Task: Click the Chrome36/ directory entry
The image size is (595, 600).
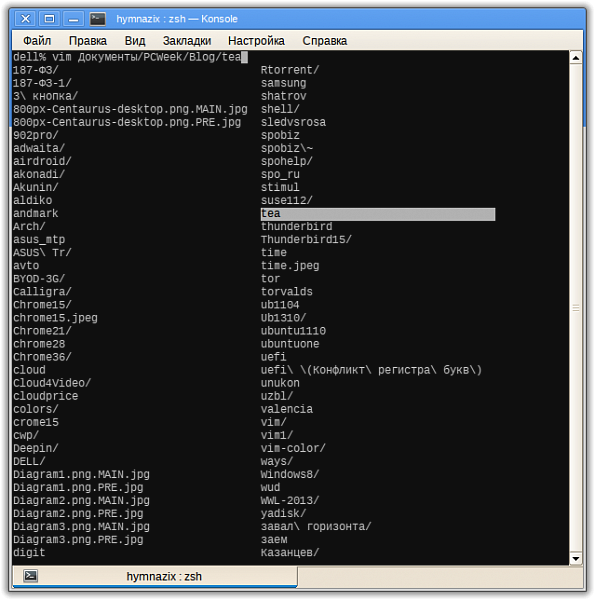Action: (42, 357)
